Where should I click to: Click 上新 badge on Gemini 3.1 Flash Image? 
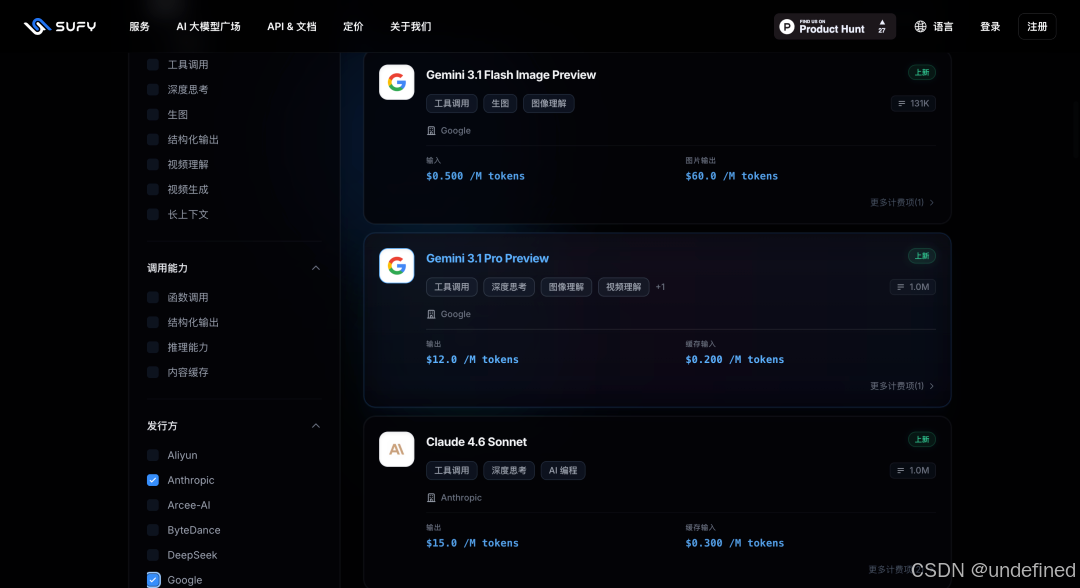pyautogui.click(x=922, y=72)
